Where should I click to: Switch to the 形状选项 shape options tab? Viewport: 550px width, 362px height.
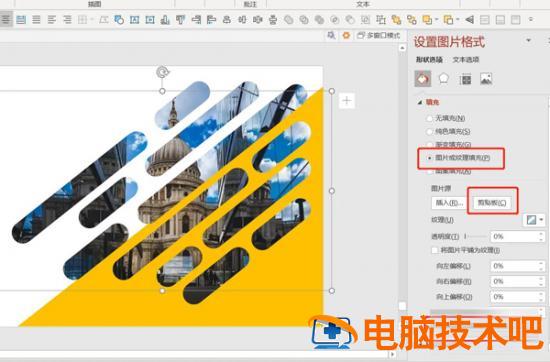click(429, 60)
